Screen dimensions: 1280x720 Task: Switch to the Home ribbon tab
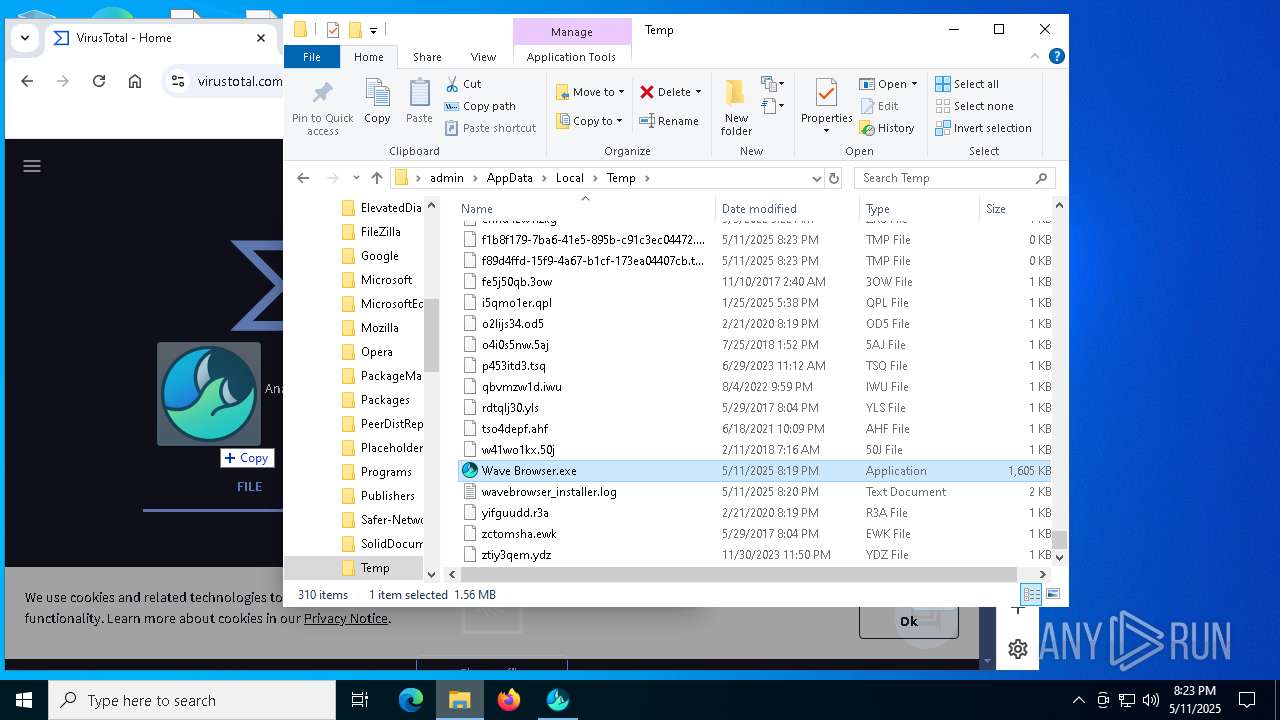pos(368,57)
